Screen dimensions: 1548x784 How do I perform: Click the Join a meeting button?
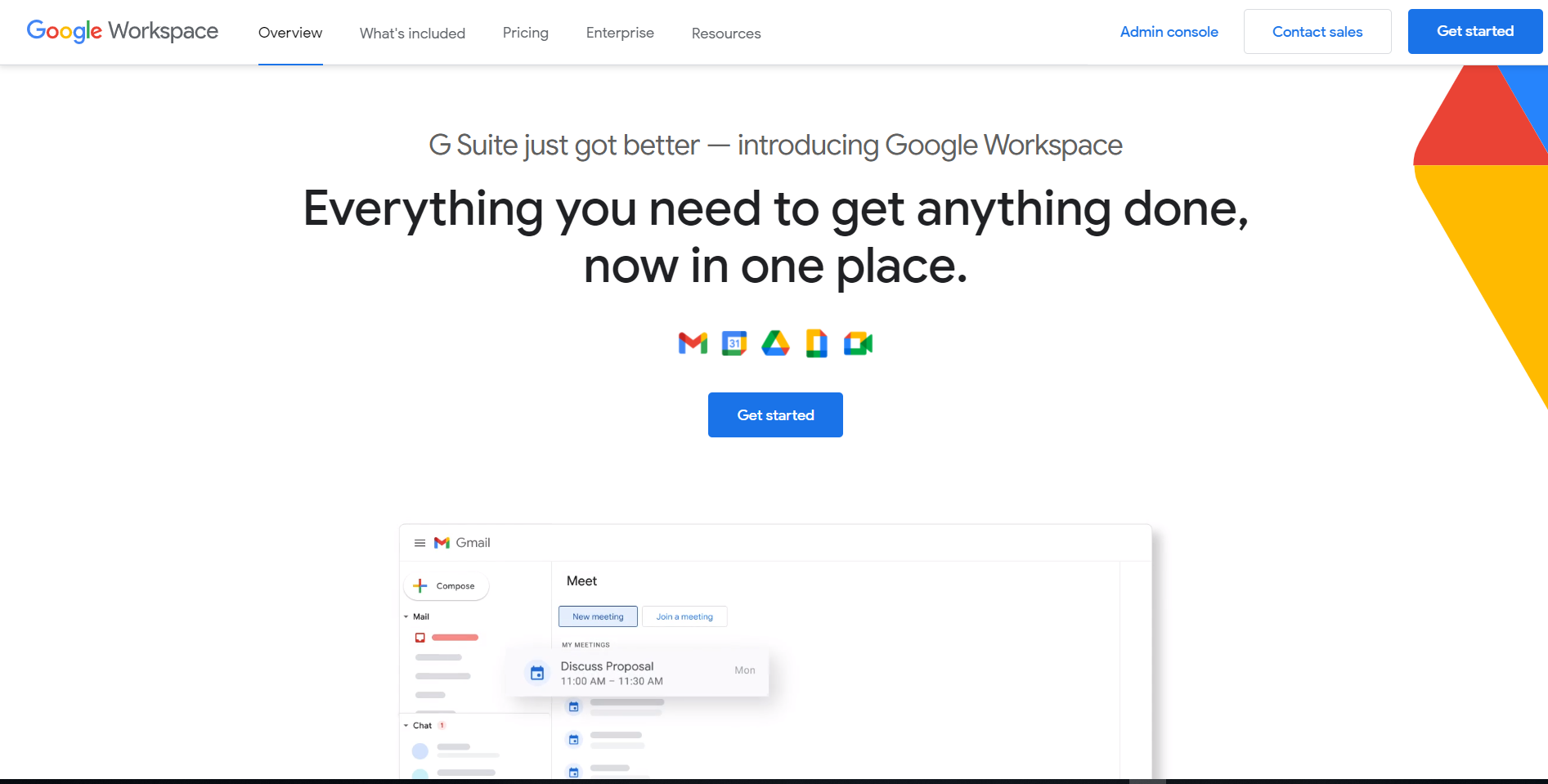point(684,617)
